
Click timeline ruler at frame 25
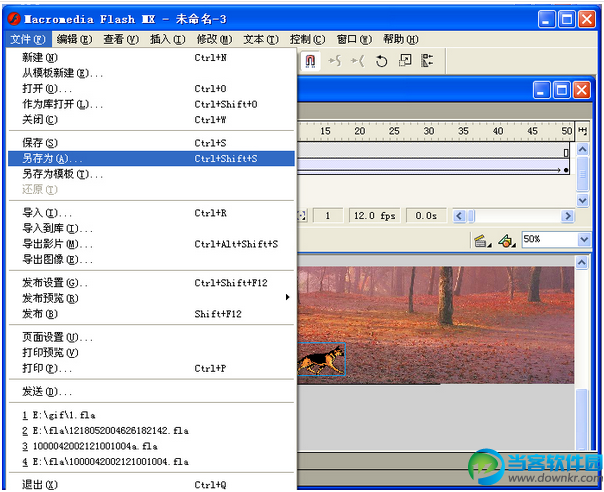tap(394, 131)
